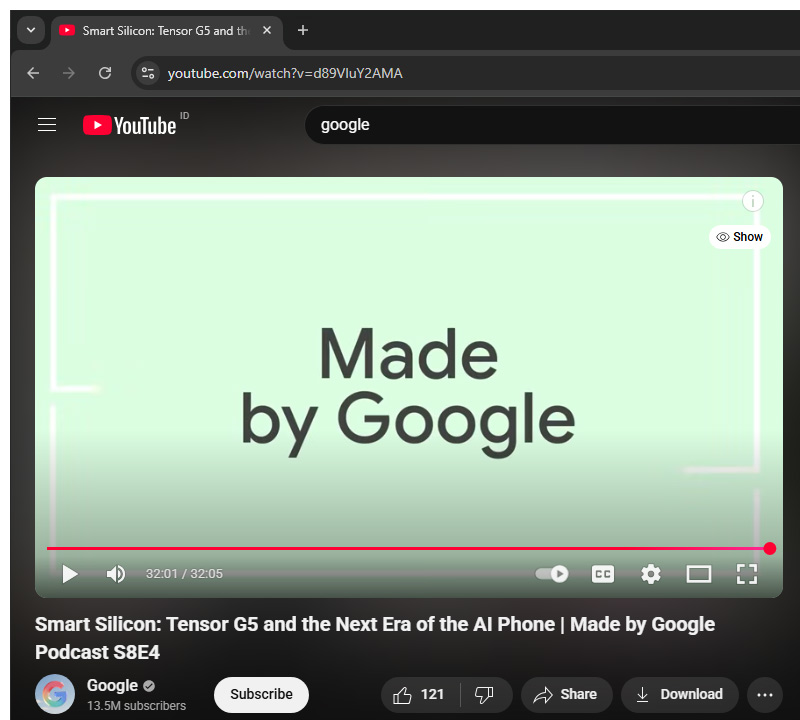
Task: Dislike this video
Action: click(484, 694)
